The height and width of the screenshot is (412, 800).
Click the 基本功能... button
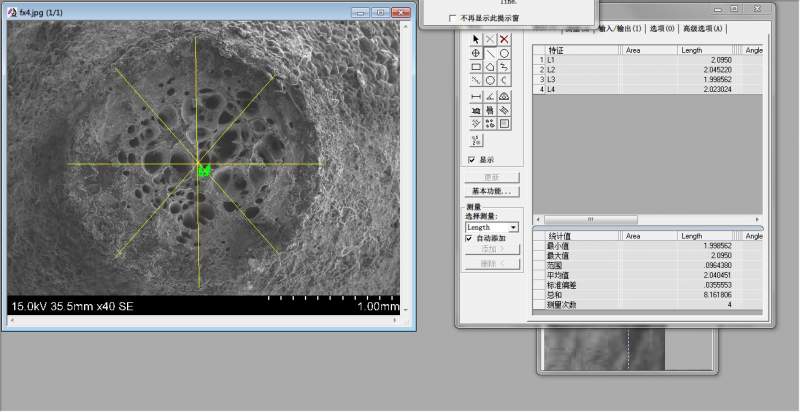[492, 191]
